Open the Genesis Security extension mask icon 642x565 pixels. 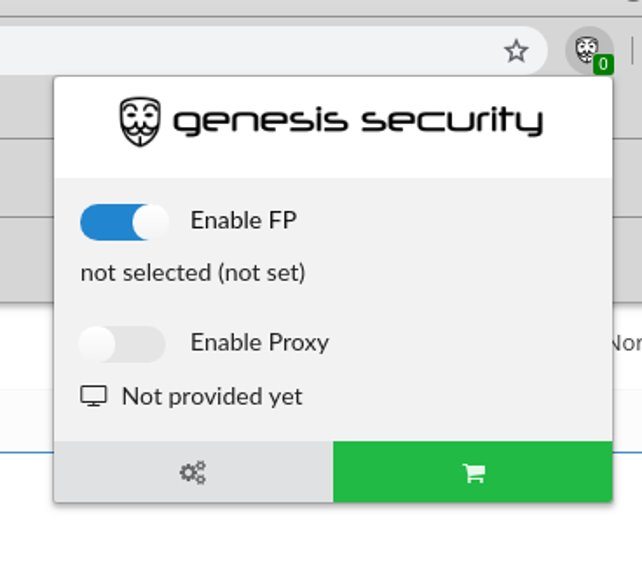tap(586, 50)
